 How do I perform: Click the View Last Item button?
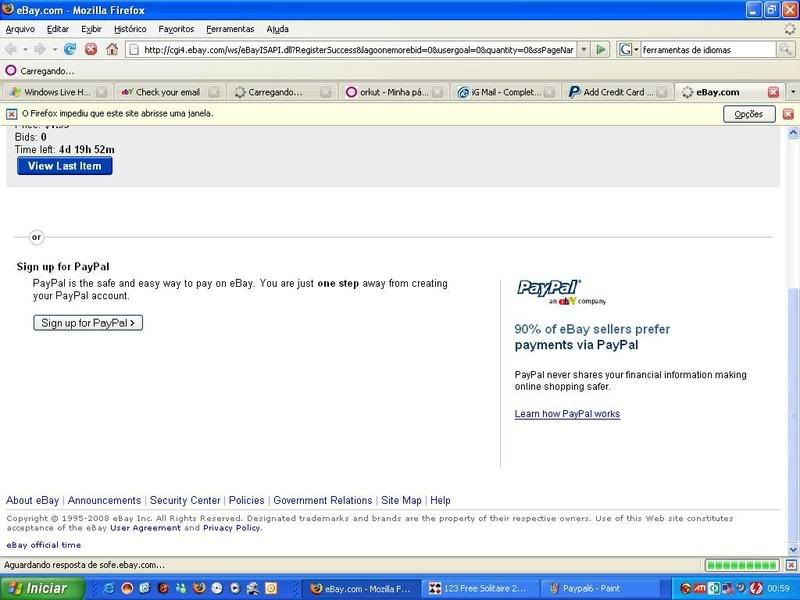click(x=64, y=166)
